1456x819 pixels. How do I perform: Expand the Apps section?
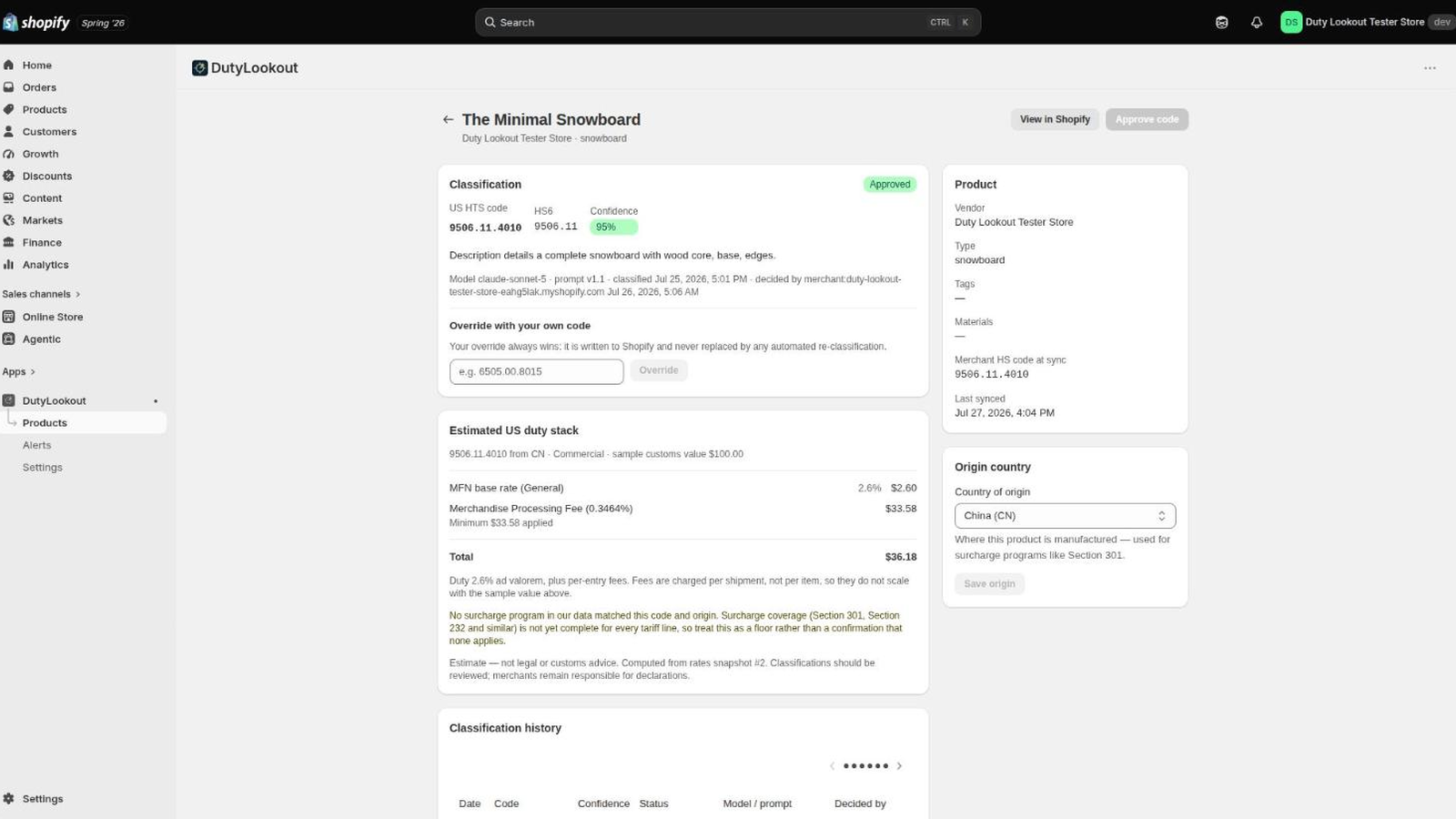19,371
